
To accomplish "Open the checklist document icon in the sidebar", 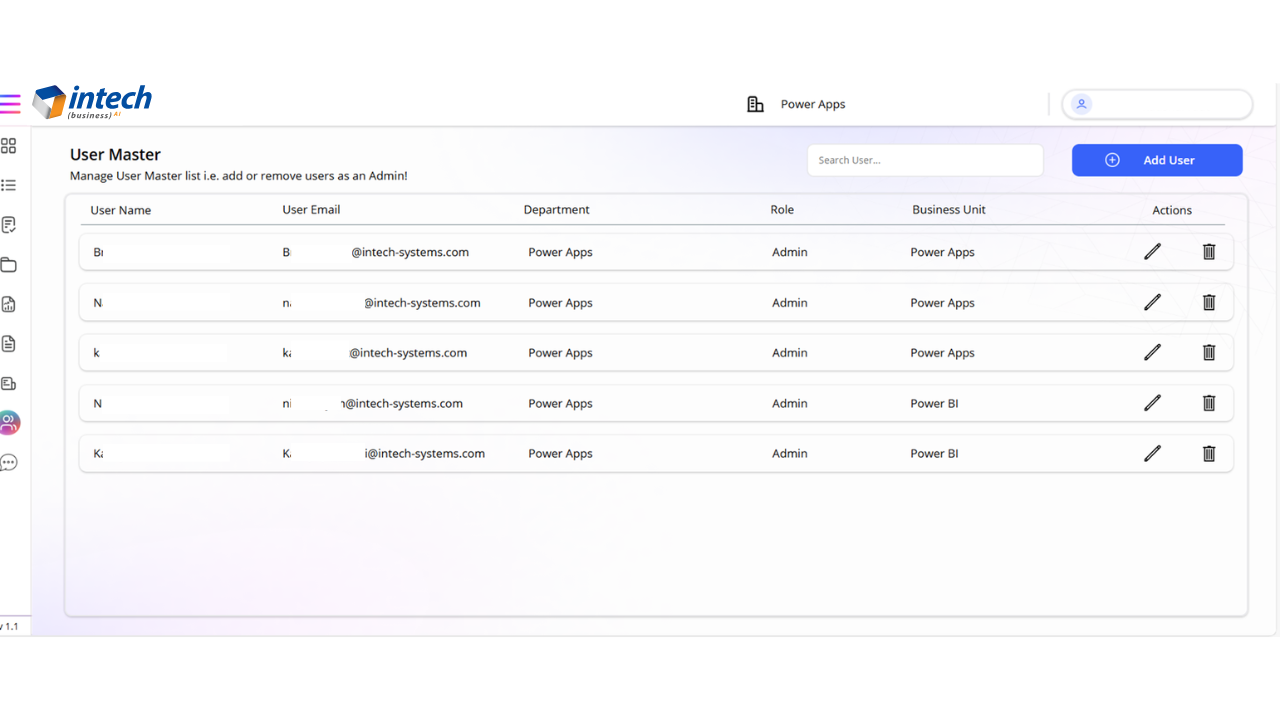I will click(8, 225).
